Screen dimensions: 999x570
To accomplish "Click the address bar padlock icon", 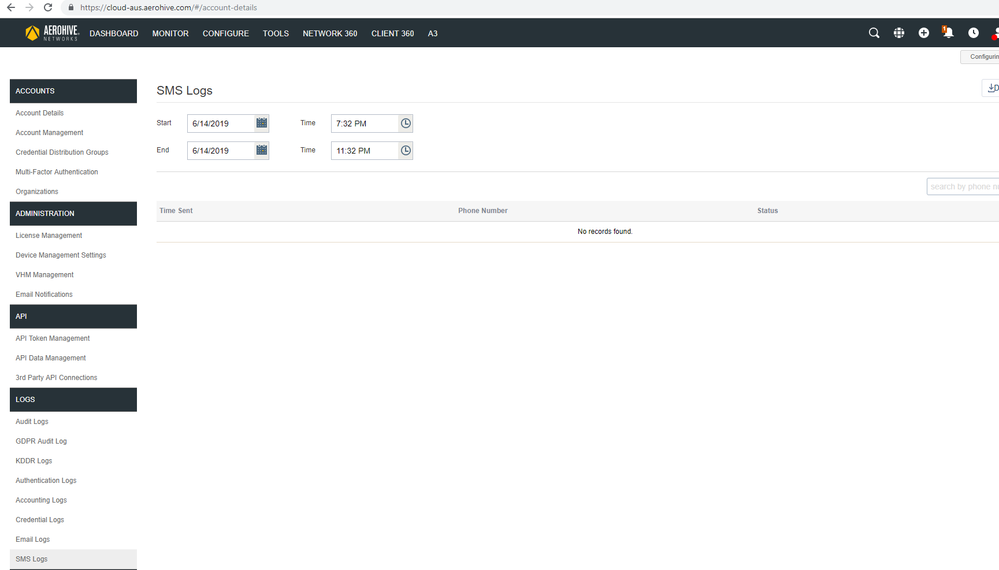I will 71,8.
